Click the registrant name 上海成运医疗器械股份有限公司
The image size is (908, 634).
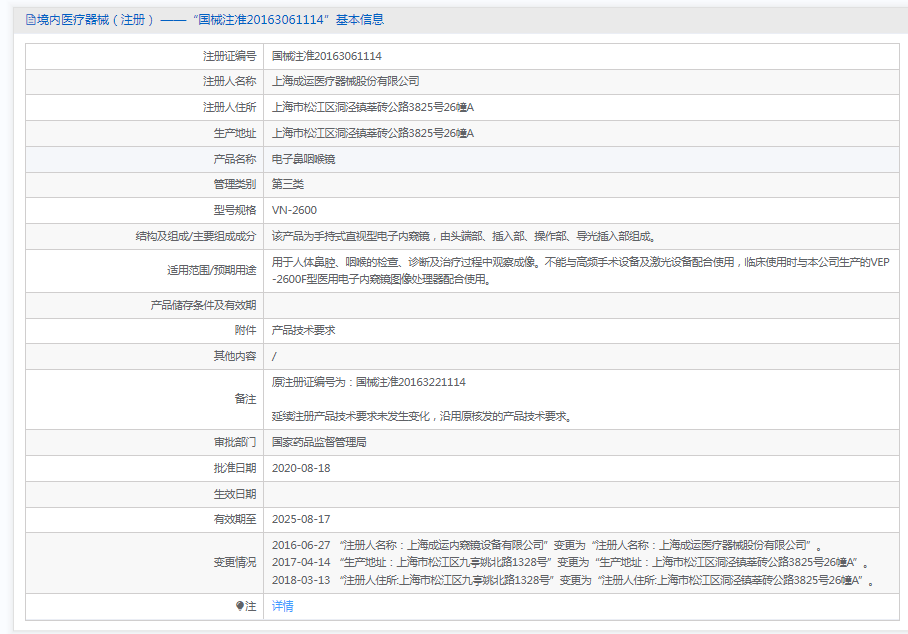(346, 82)
